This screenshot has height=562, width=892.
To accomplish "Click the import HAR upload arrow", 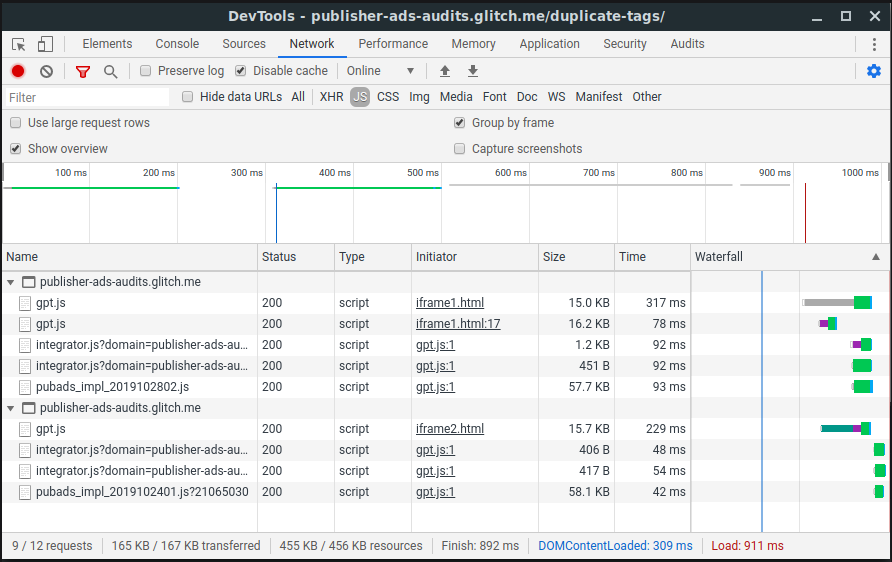I will pos(445,71).
